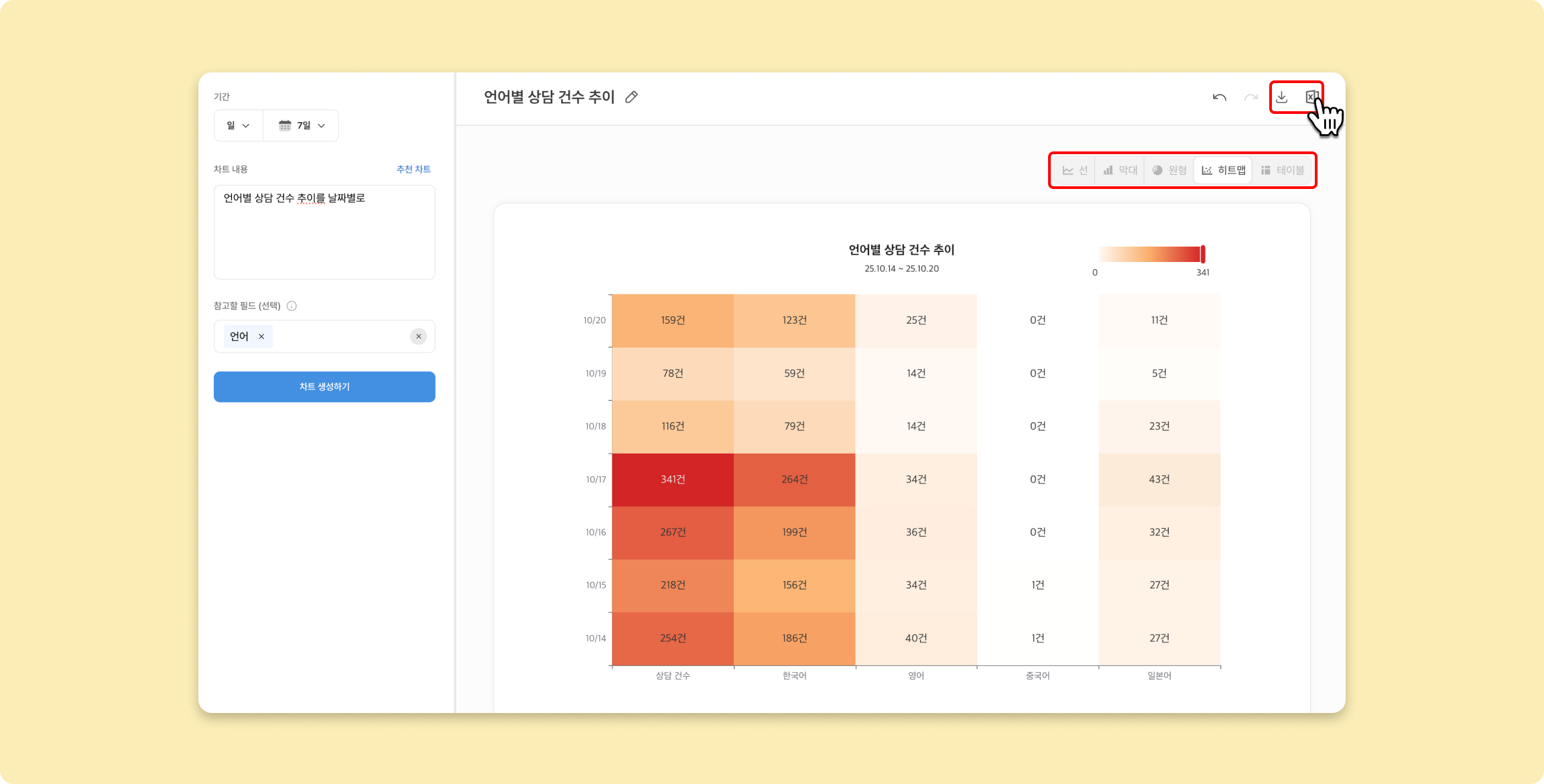Select the 히트맵 heatmap view
Screen dimensions: 1544x784
(x=1224, y=170)
